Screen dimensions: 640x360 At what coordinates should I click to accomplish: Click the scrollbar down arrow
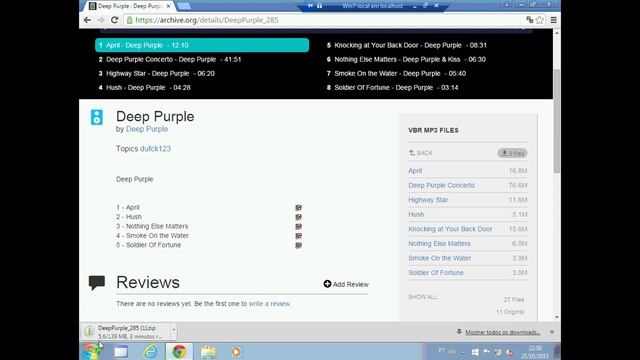pyautogui.click(x=557, y=317)
